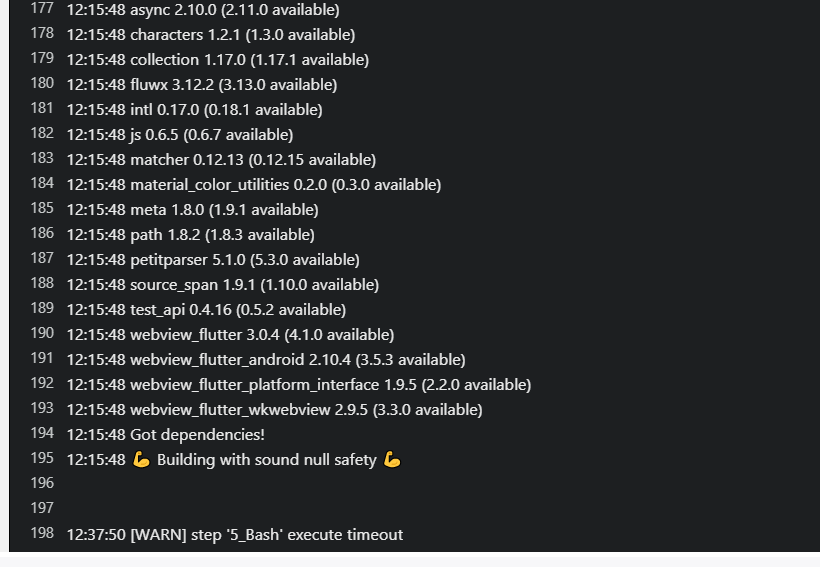820x567 pixels.
Task: Select the meta 1.8.0 log line
Action: point(192,210)
